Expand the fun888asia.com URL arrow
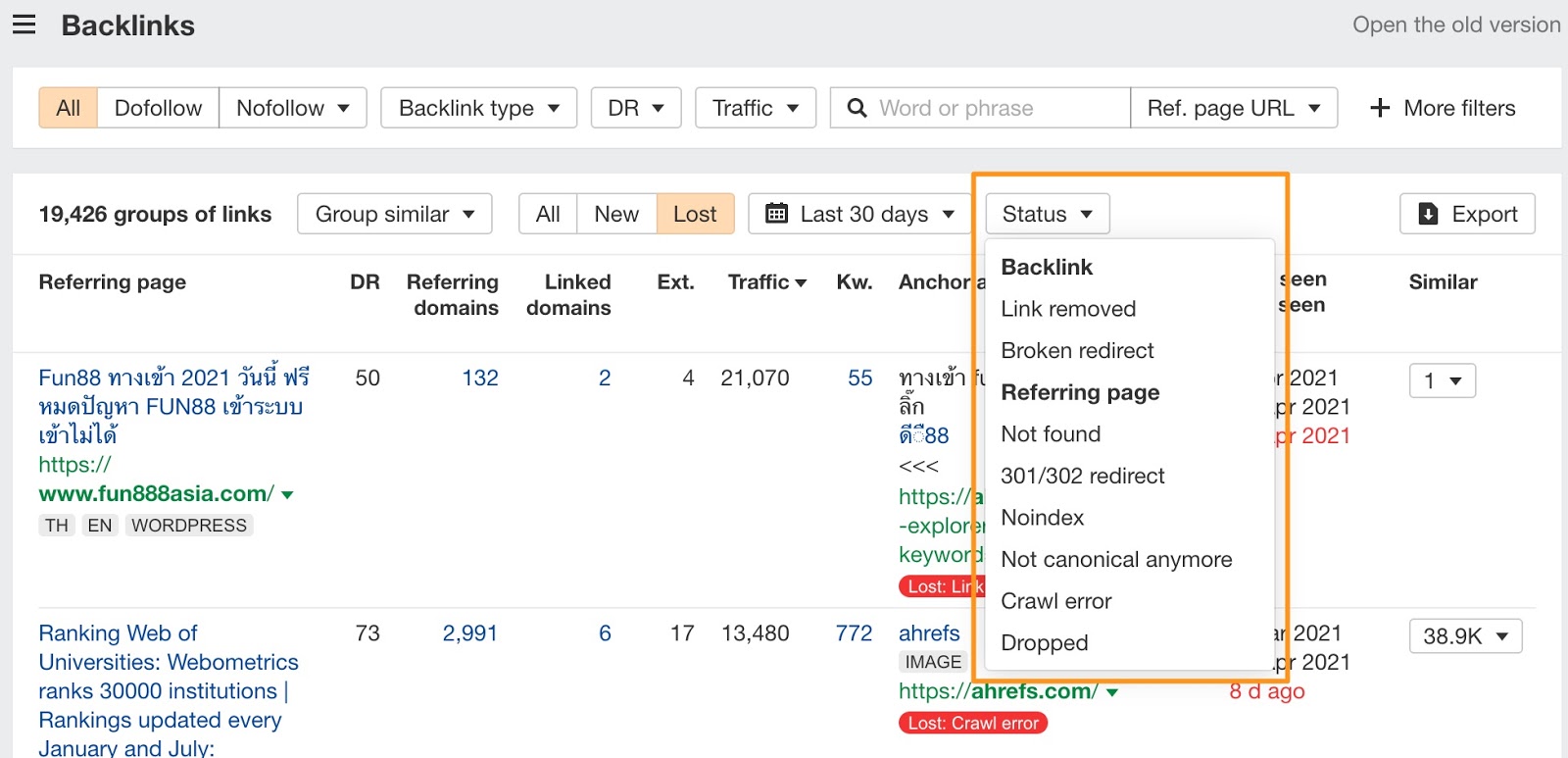Screen dimensions: 1568x758 coord(287,495)
